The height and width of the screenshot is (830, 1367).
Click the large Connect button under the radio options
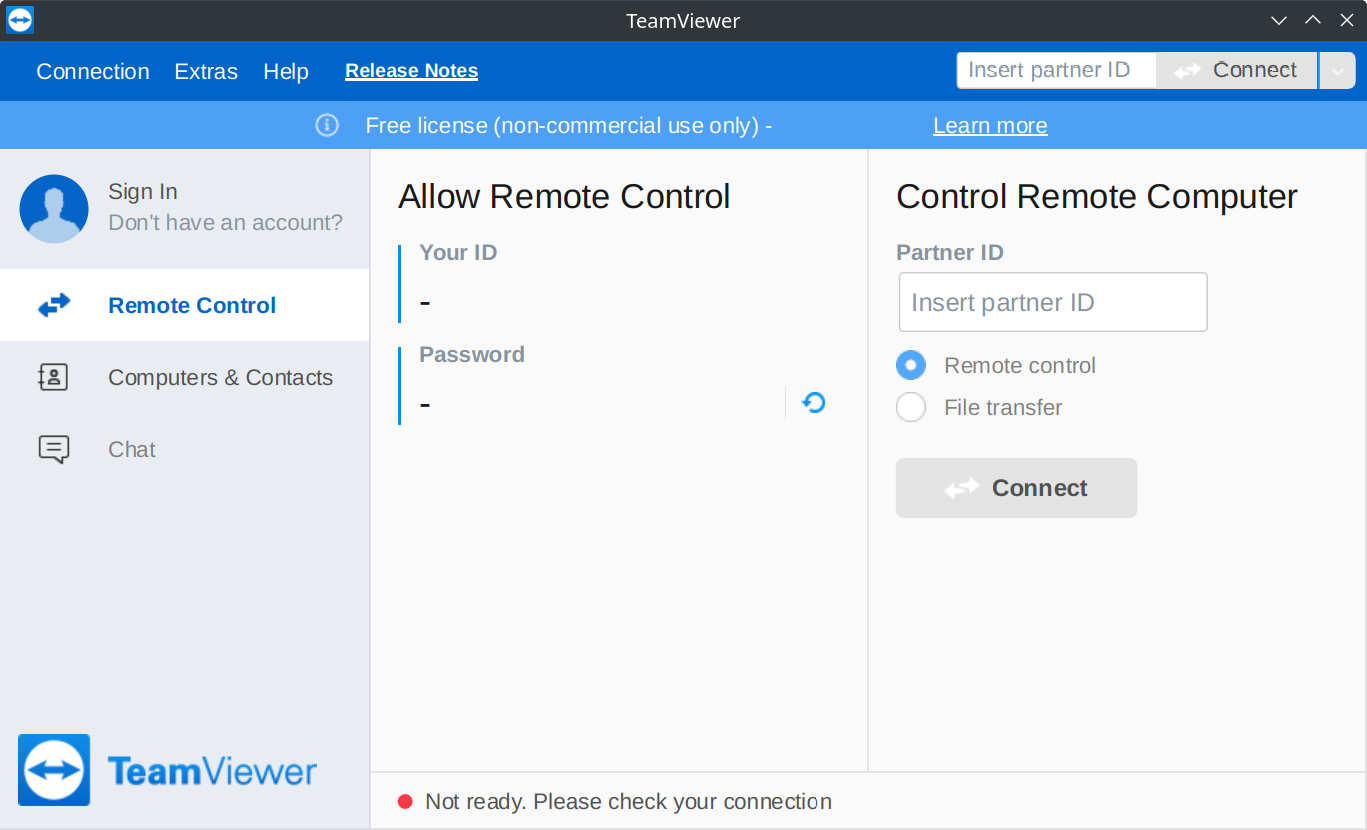point(1016,488)
